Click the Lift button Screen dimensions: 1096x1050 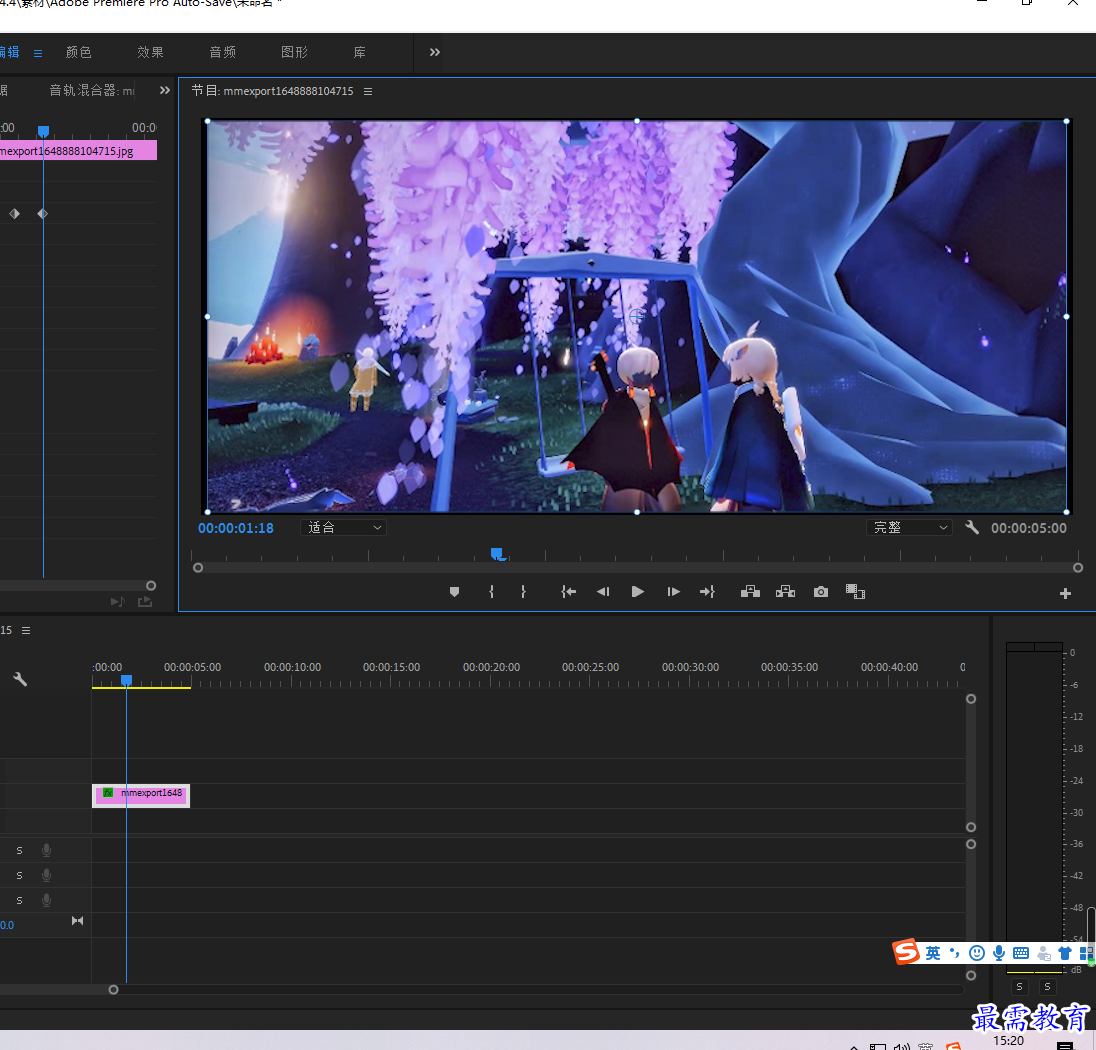(750, 592)
